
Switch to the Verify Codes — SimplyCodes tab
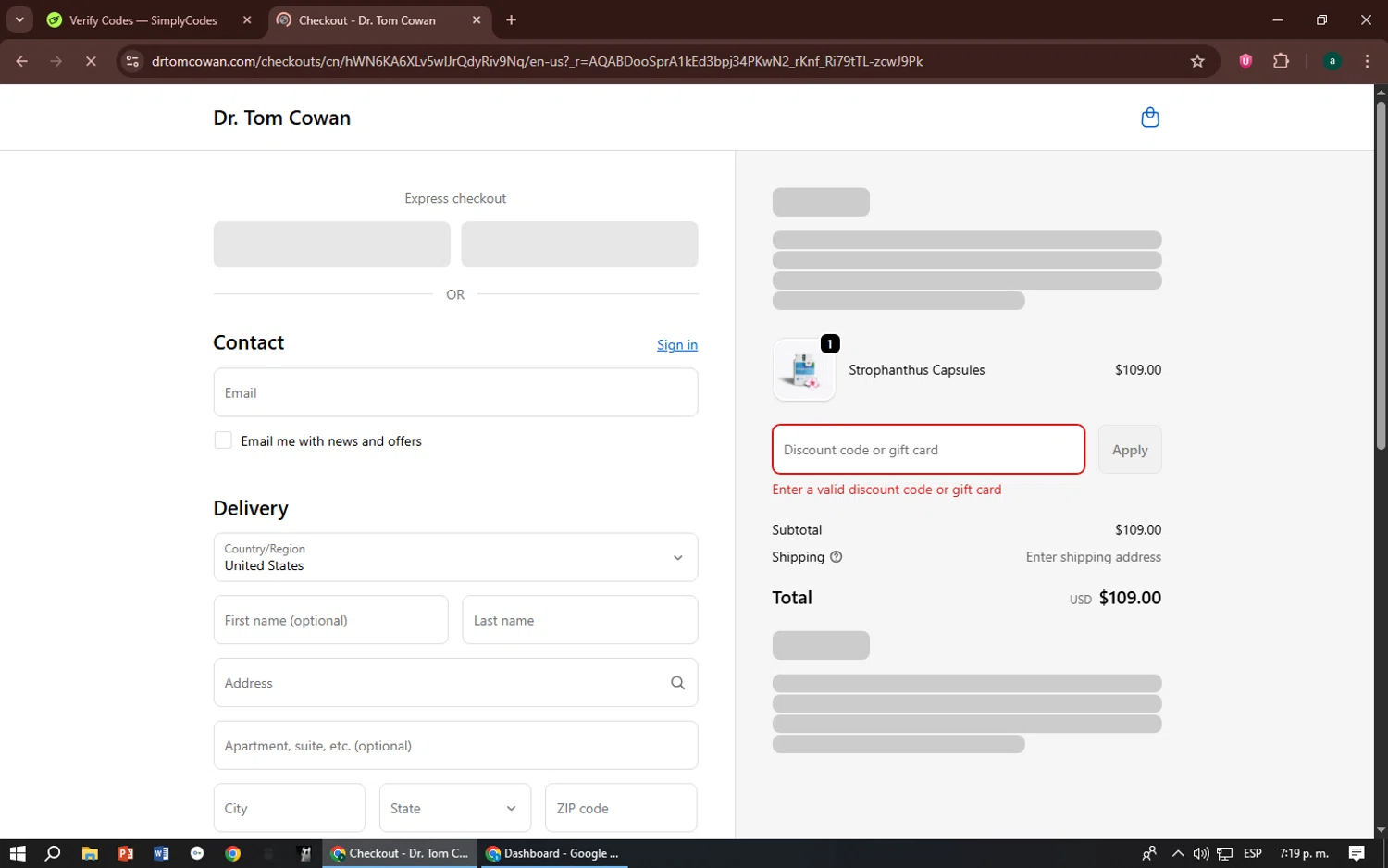click(x=143, y=20)
